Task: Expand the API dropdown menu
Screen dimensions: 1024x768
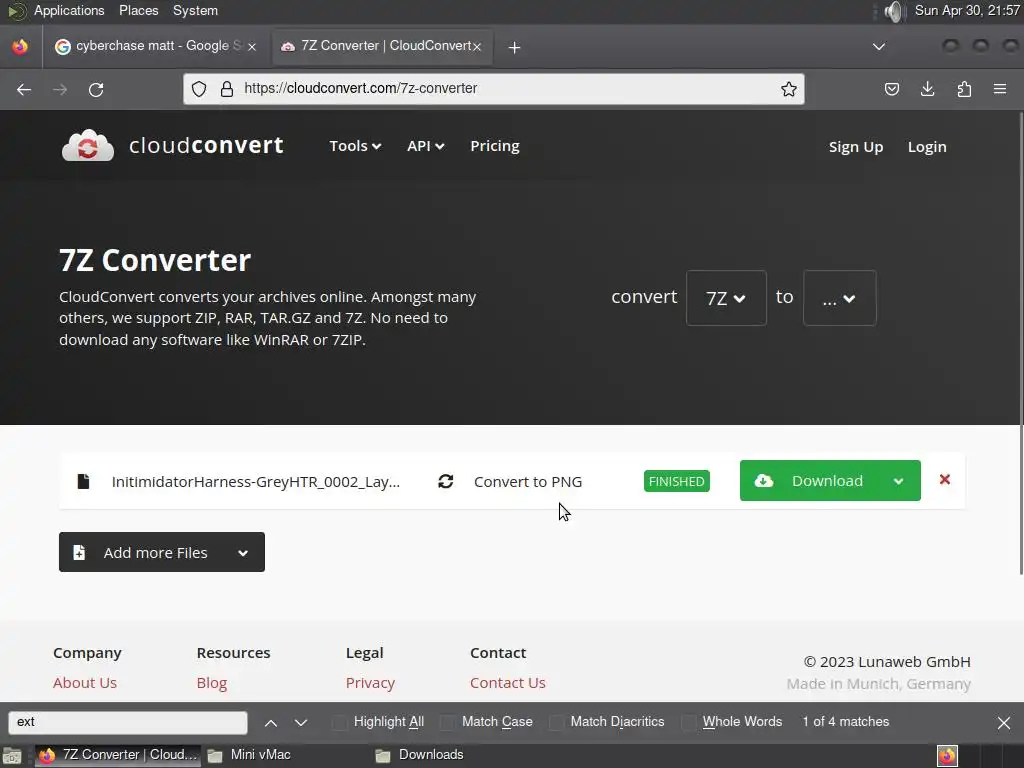Action: coord(426,146)
